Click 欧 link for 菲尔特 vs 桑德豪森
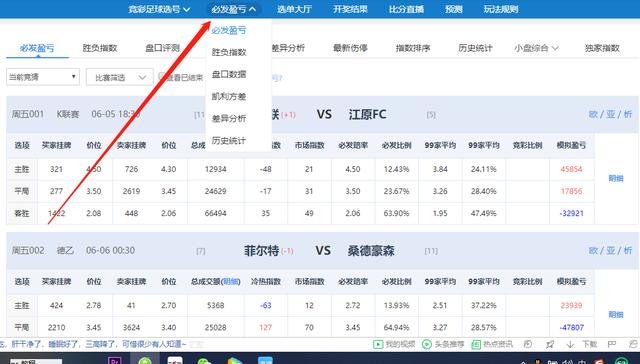 click(x=593, y=251)
